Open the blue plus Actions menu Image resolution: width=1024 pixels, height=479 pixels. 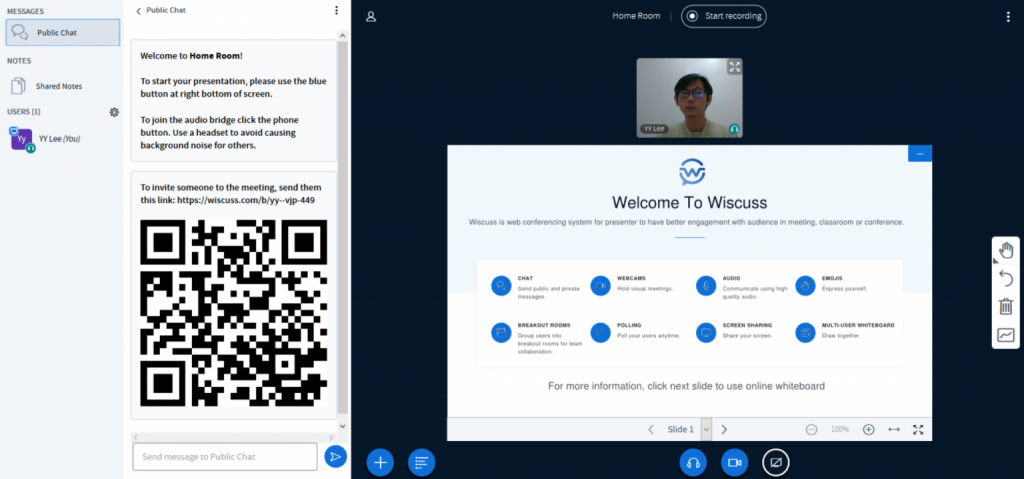(380, 463)
